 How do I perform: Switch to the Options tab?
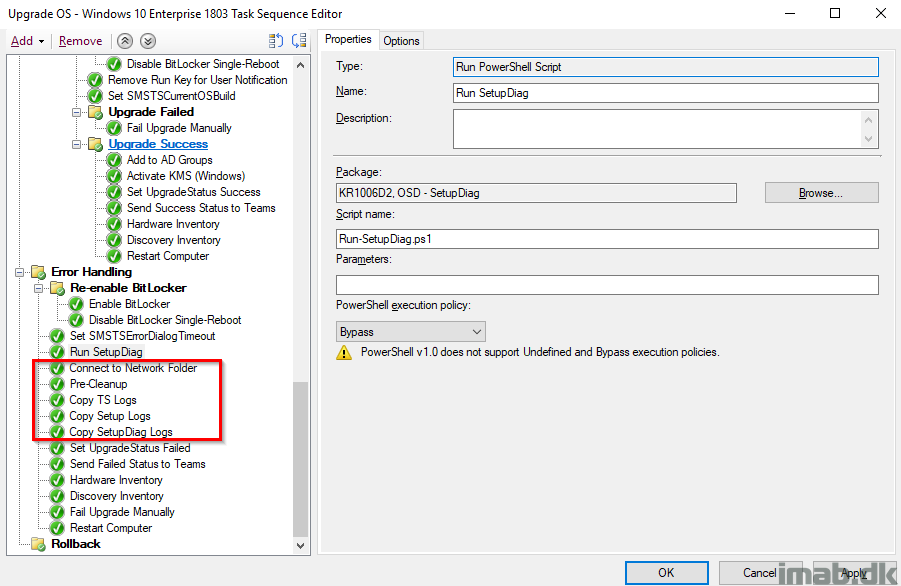tap(401, 41)
